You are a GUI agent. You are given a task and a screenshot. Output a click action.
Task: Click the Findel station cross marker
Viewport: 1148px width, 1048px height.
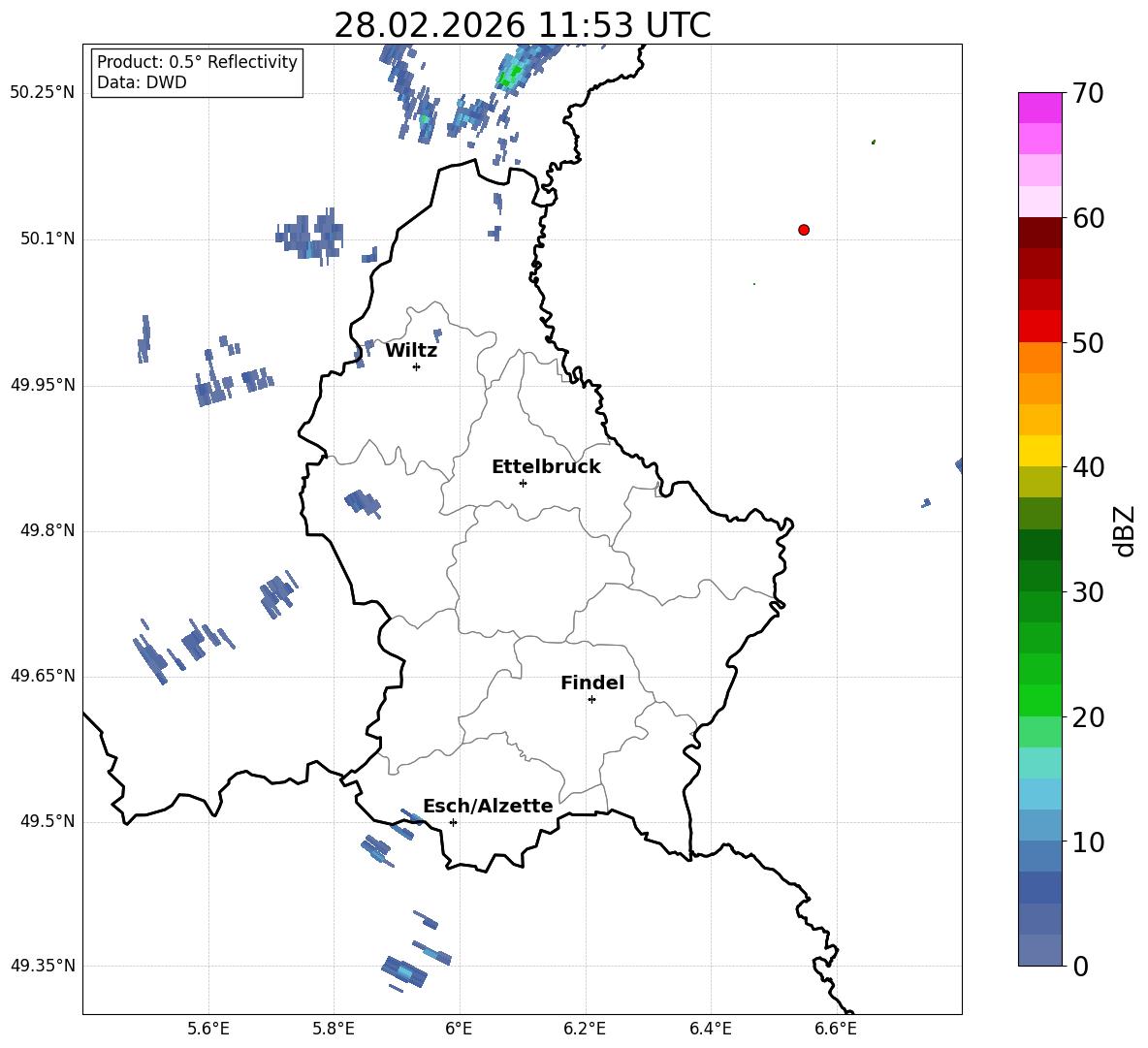point(591,700)
